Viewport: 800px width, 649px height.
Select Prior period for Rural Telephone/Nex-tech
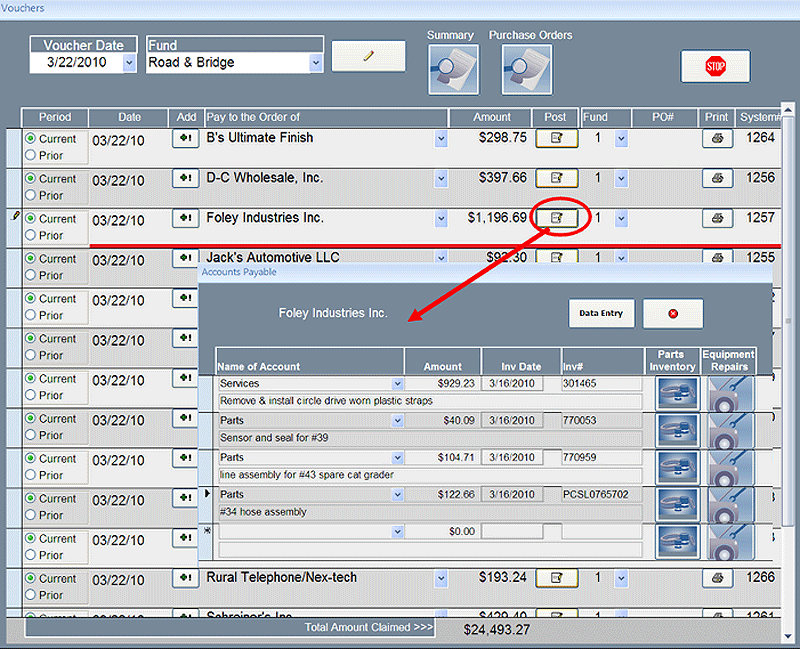31,595
